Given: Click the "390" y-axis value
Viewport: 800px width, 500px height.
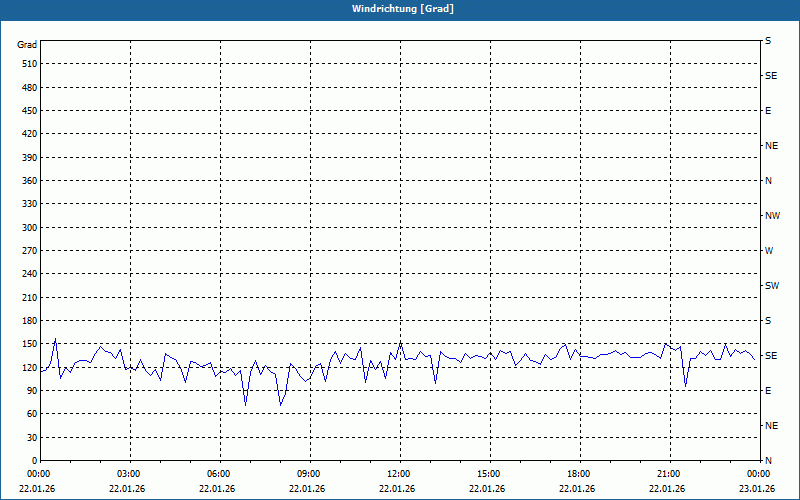Looking at the screenshot, I should [x=30, y=158].
